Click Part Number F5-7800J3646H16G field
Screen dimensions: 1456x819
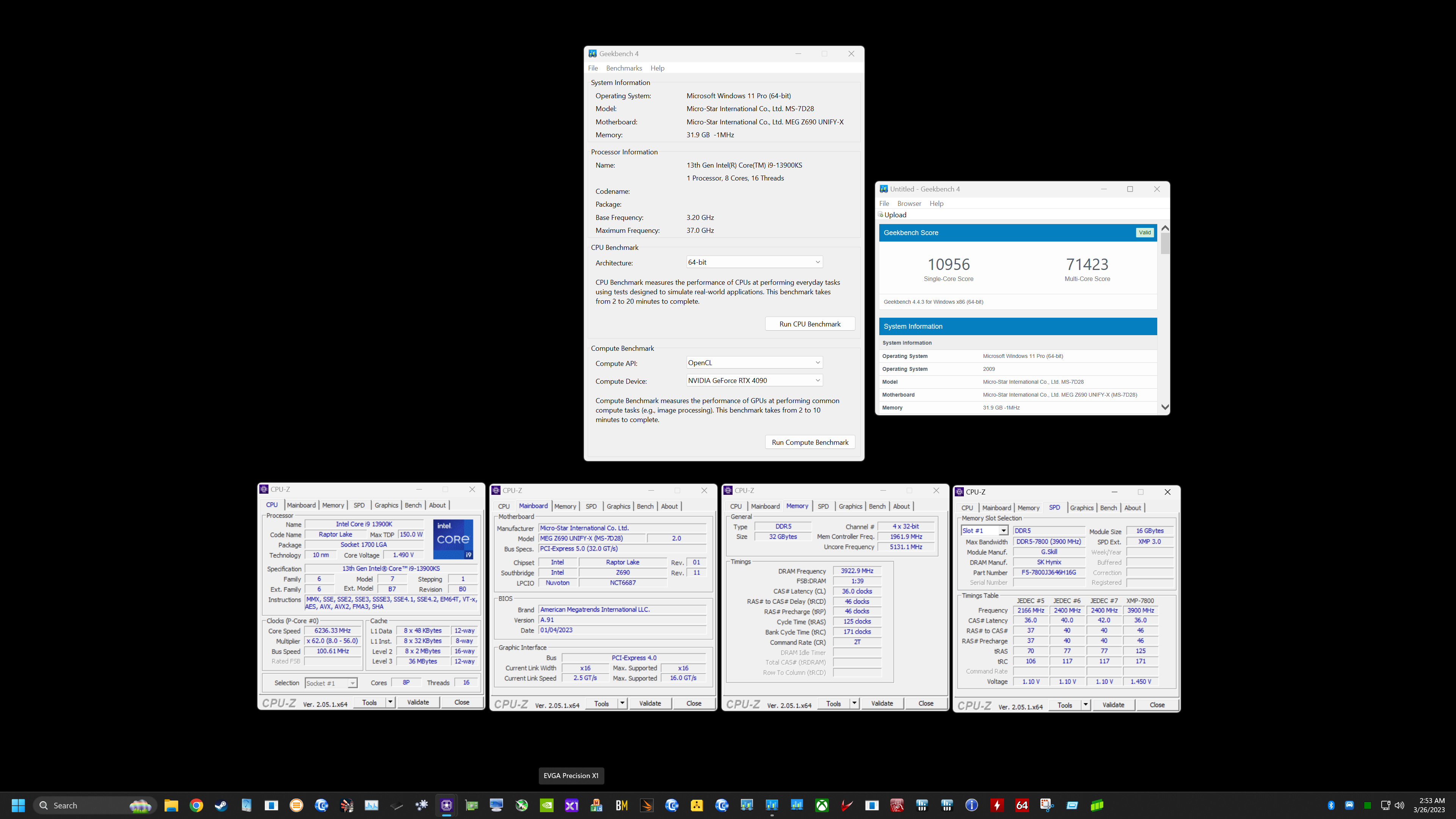pyautogui.click(x=1048, y=573)
